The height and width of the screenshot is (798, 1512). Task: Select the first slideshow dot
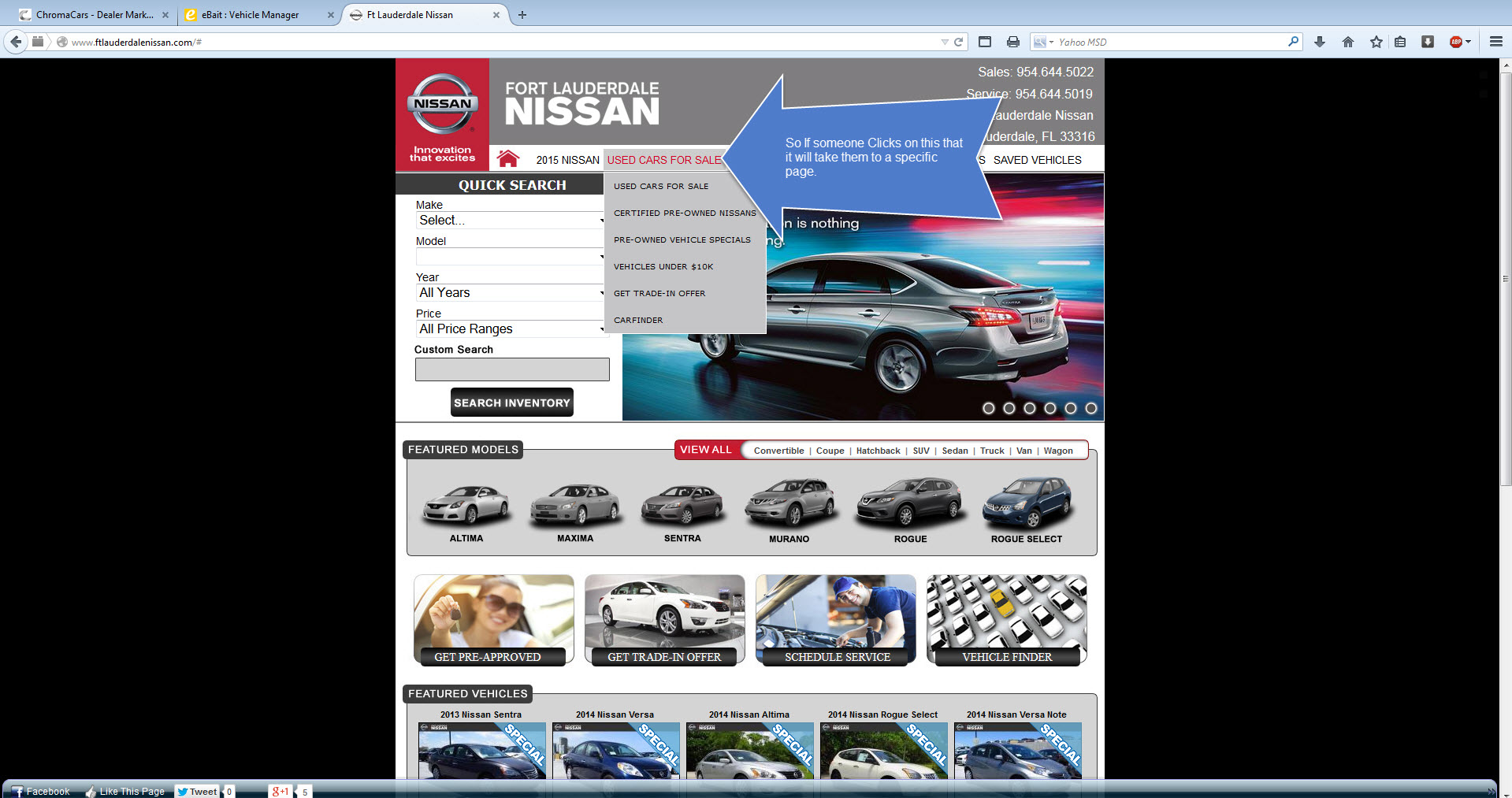click(989, 408)
